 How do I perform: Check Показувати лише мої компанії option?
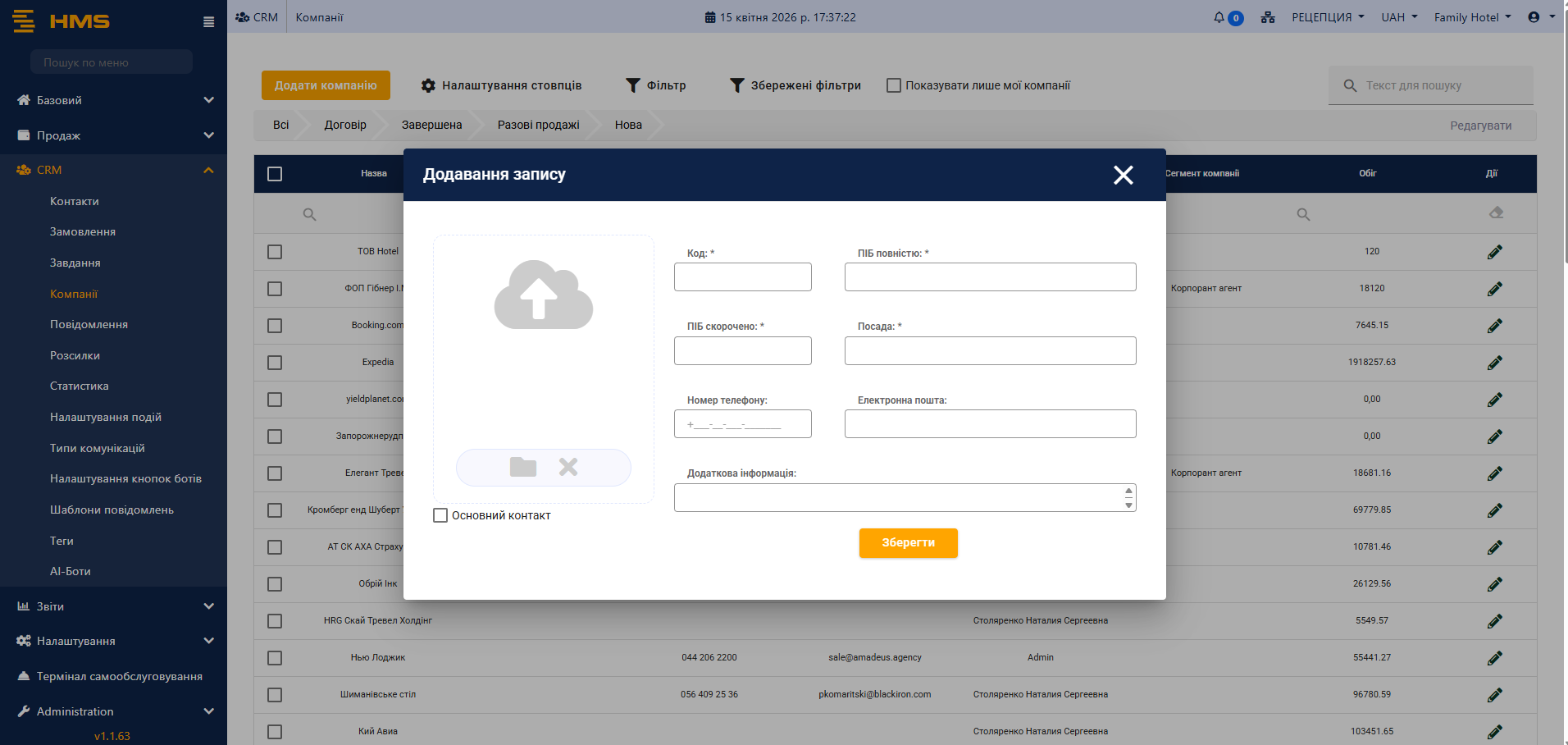[894, 85]
